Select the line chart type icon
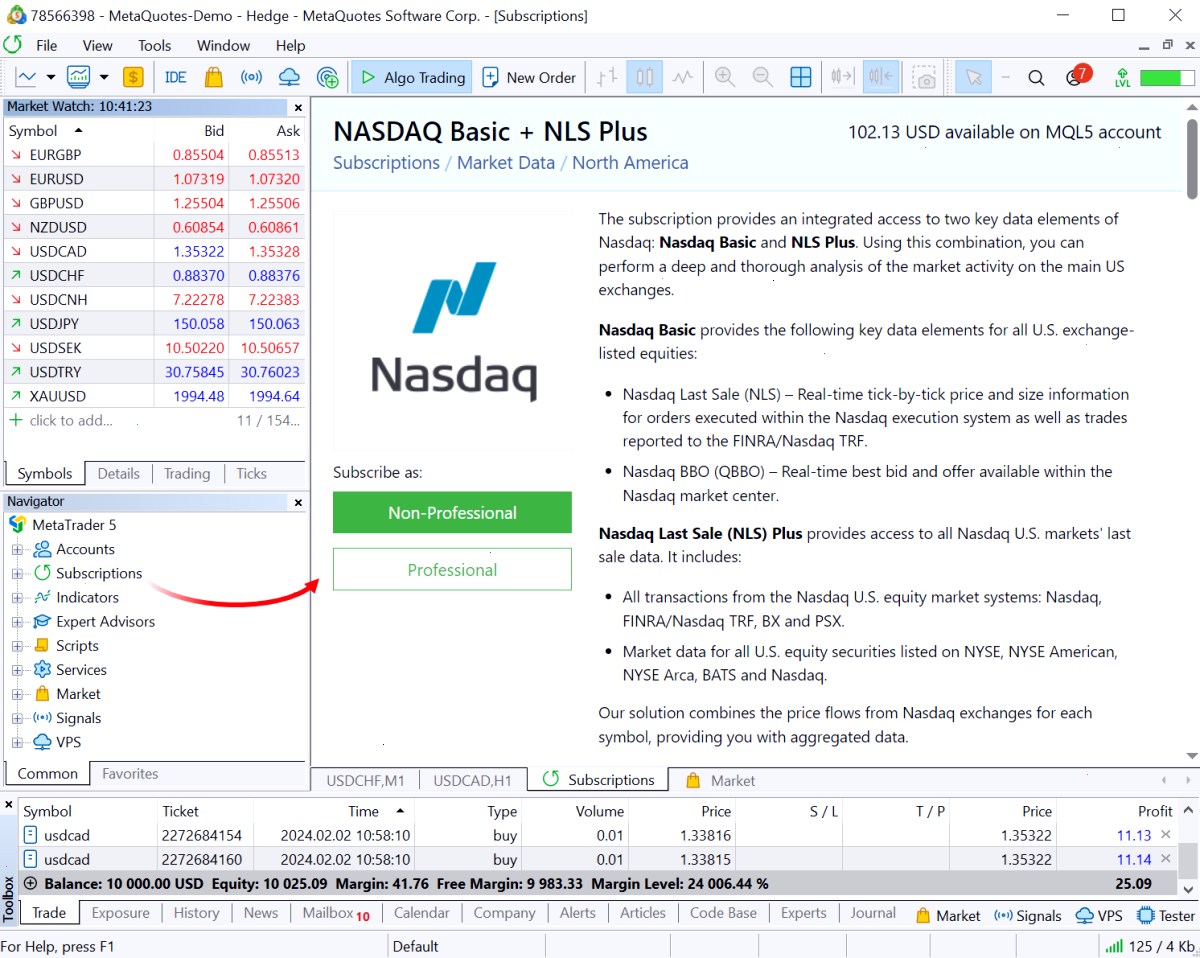 click(x=683, y=77)
